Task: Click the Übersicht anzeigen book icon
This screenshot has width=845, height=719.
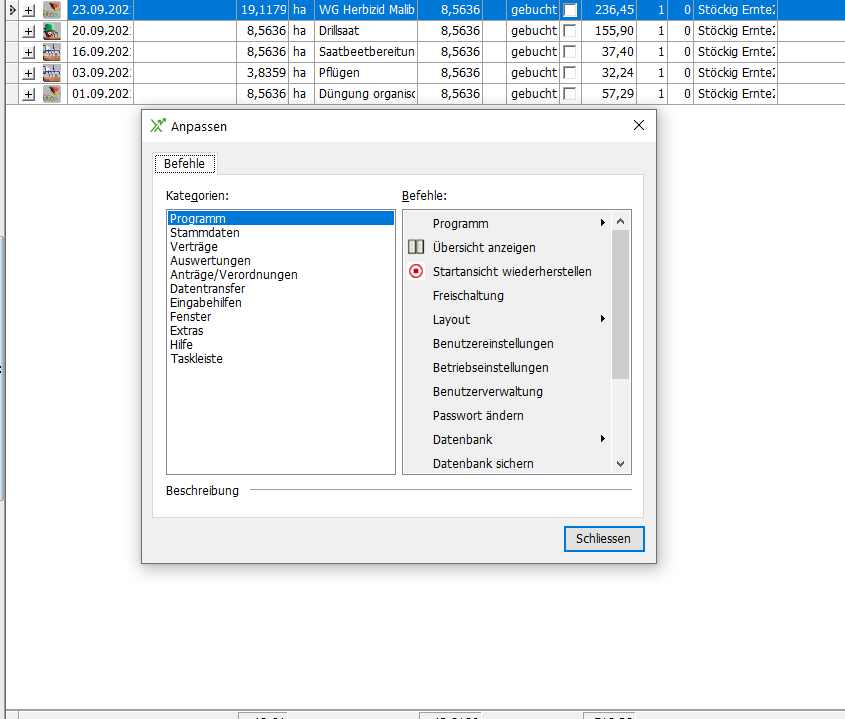Action: point(416,247)
